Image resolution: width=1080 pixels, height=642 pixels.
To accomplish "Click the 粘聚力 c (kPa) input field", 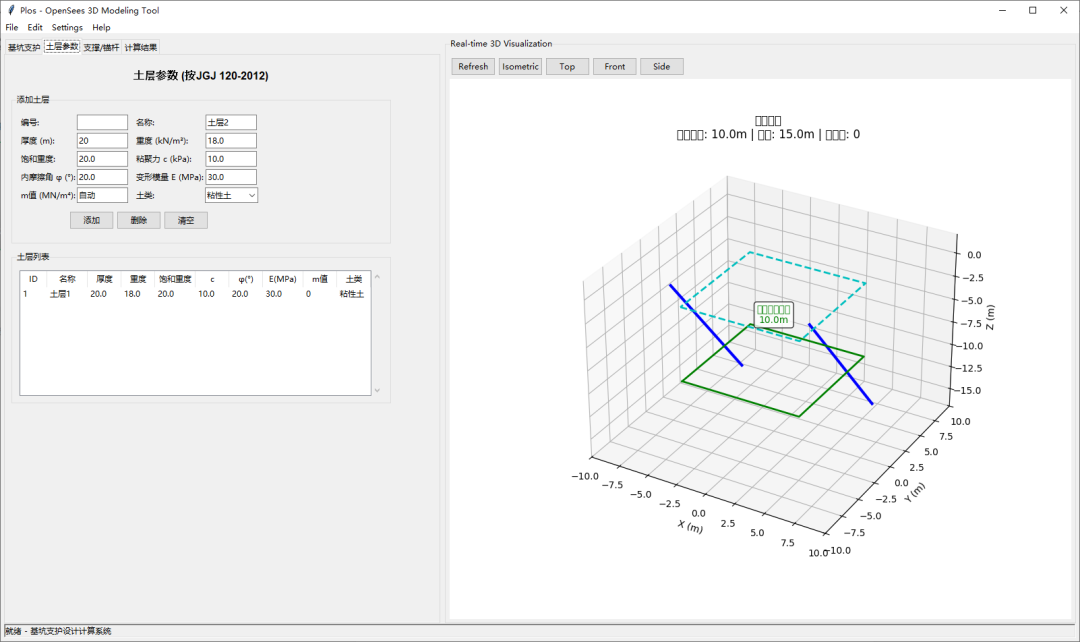I will tap(231, 159).
